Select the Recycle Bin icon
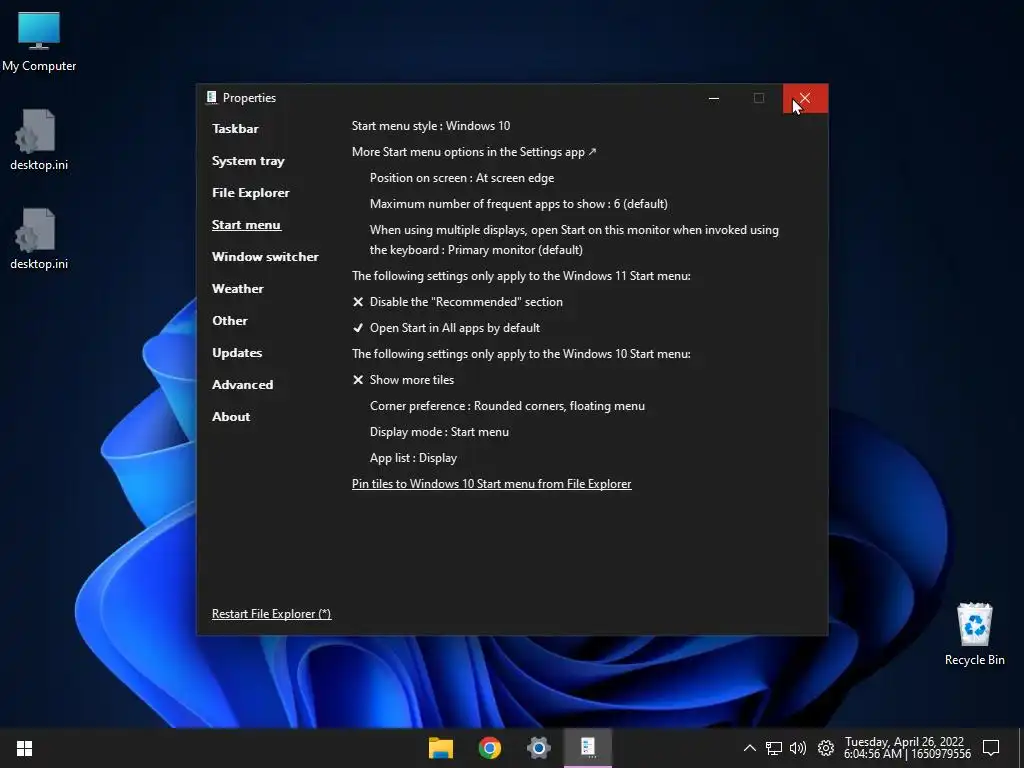Screen dimensions: 1024x768 pyautogui.click(x=974, y=634)
